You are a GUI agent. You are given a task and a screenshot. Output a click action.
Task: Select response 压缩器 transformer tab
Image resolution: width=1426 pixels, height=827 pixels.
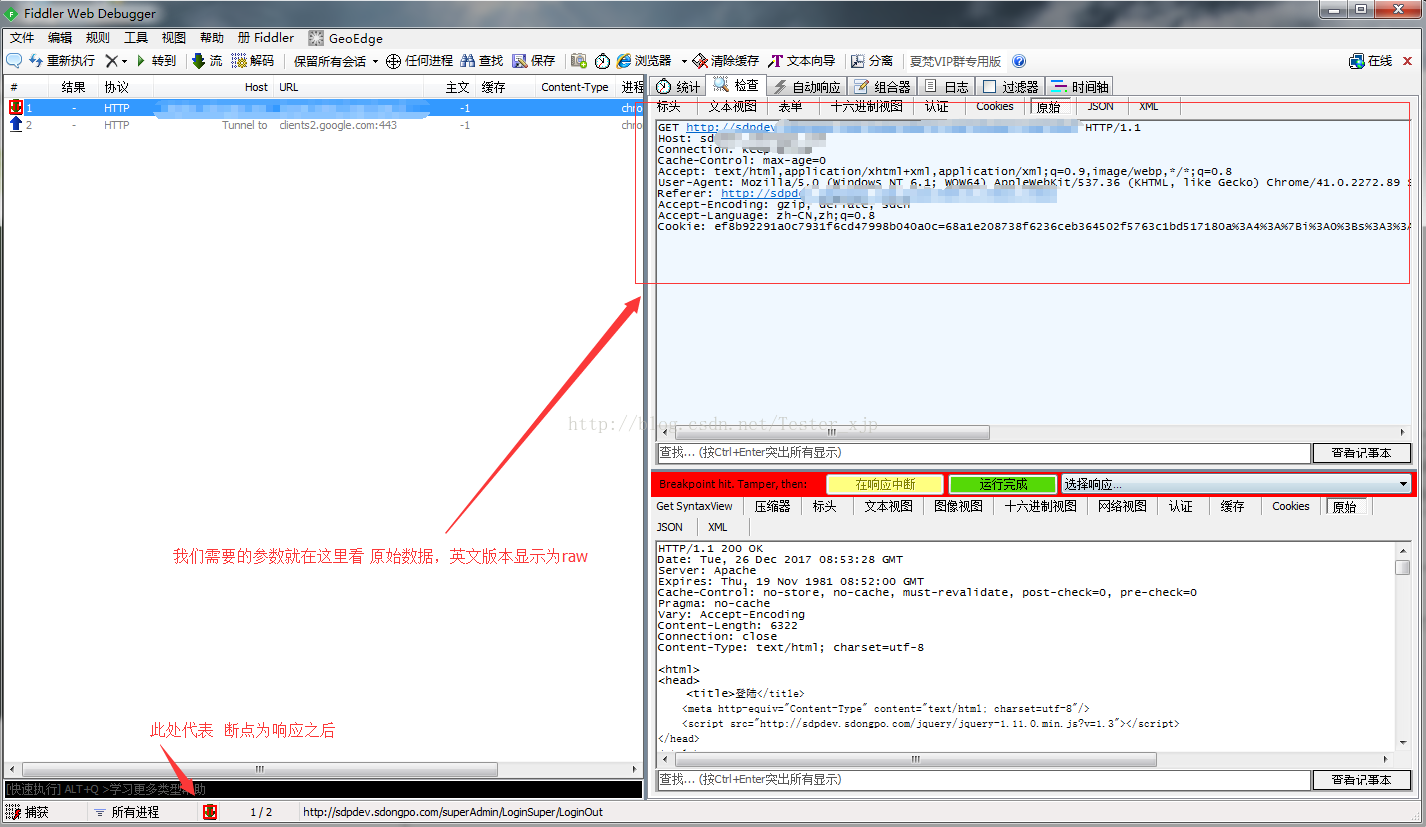[772, 506]
